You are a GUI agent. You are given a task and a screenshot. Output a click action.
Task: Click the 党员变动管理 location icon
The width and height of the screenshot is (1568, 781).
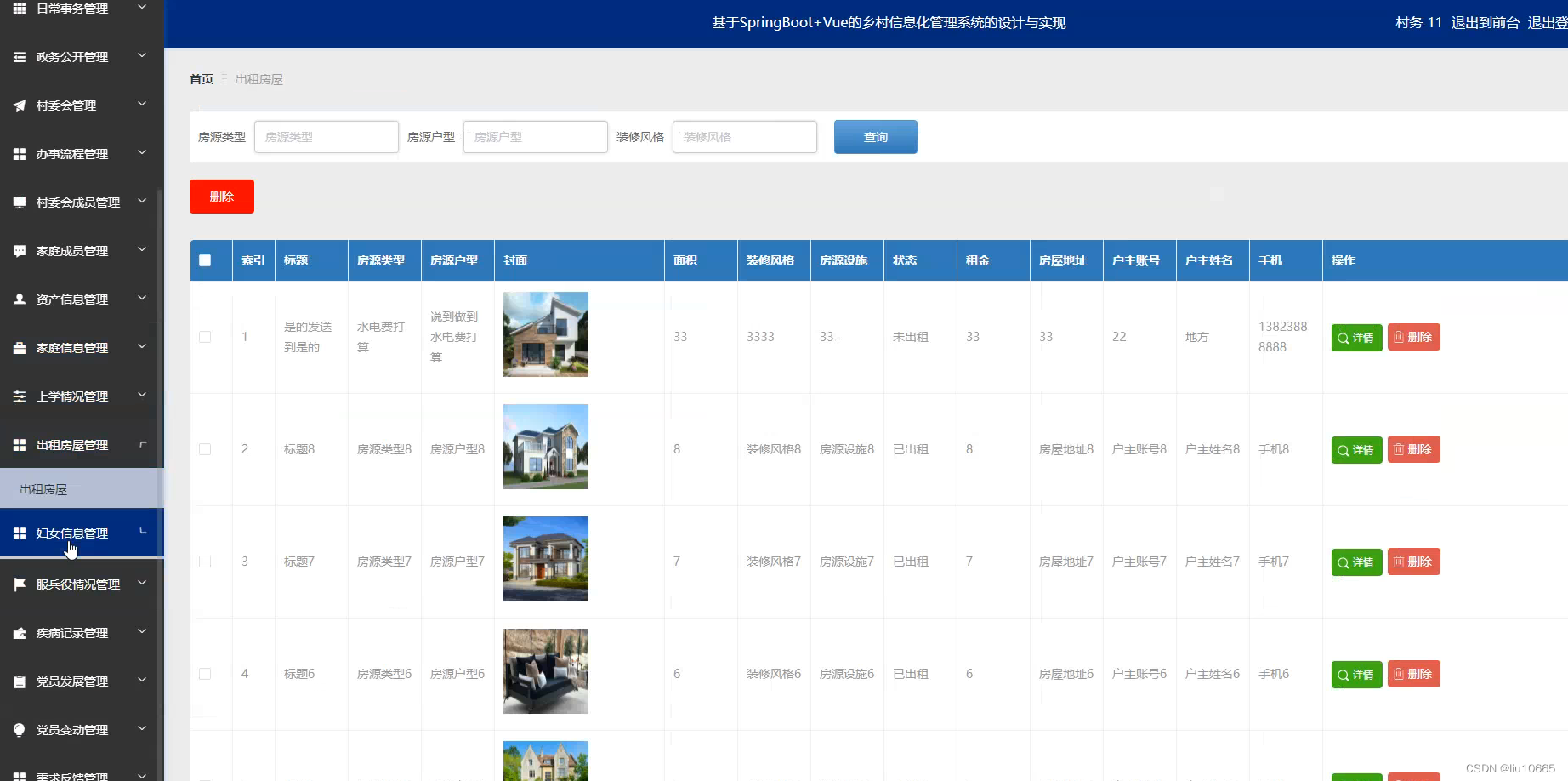[20, 729]
